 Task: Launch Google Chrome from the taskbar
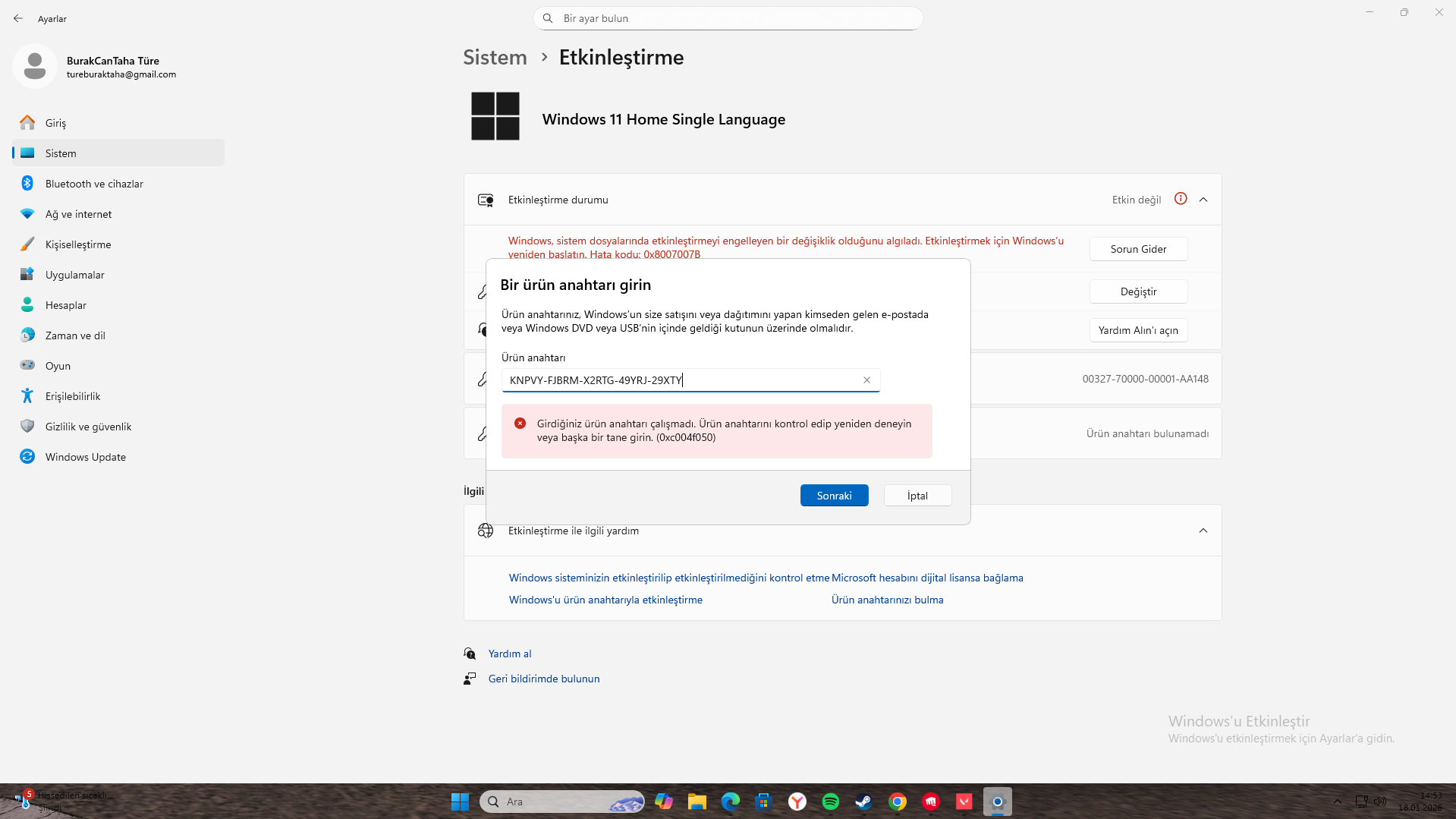click(x=898, y=802)
